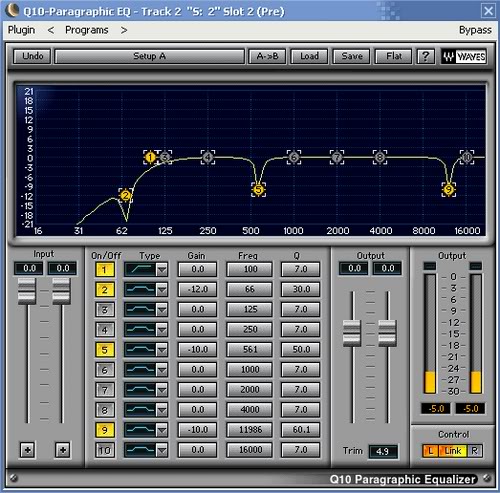The image size is (500, 493).
Task: Open band 1 filter type dropdown arrow
Action: [x=162, y=269]
